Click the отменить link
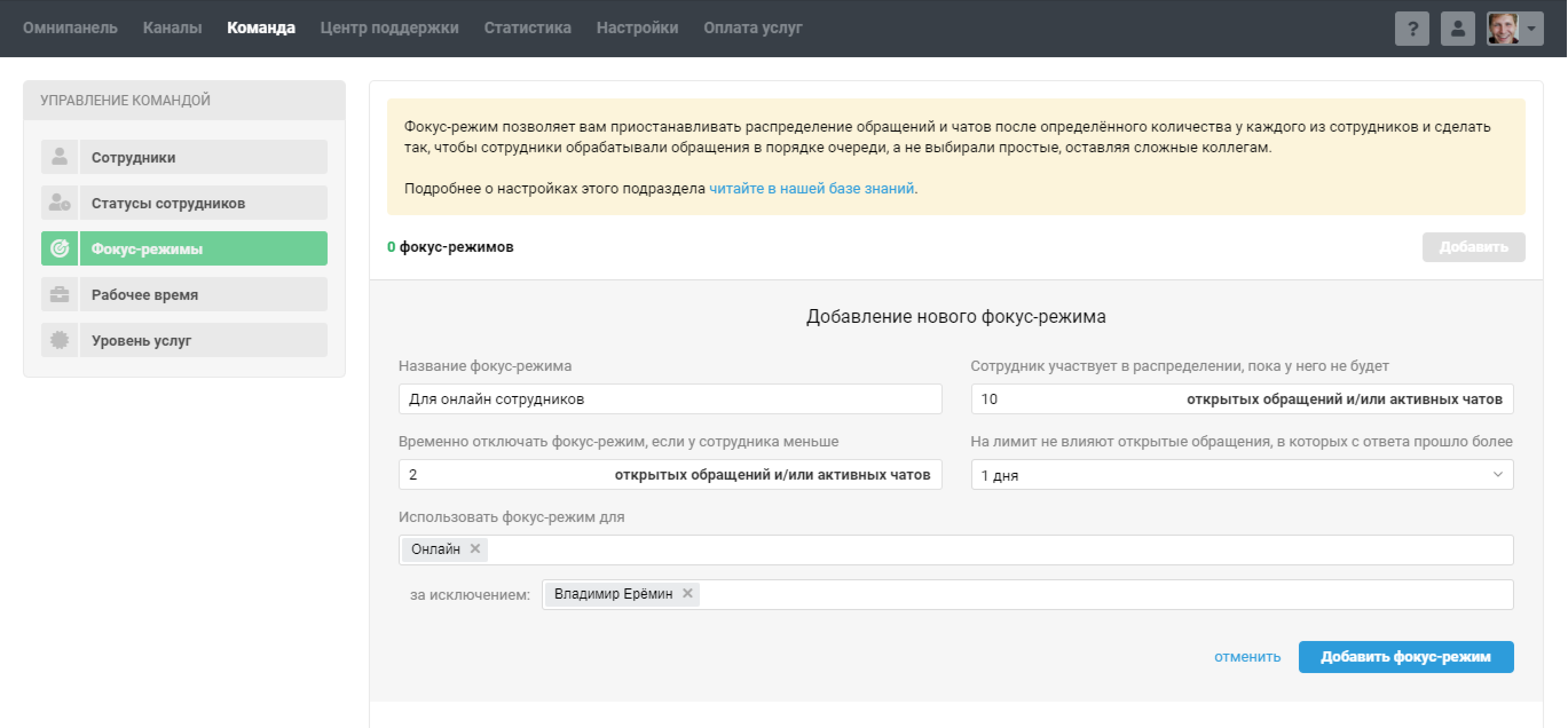 [x=1247, y=657]
